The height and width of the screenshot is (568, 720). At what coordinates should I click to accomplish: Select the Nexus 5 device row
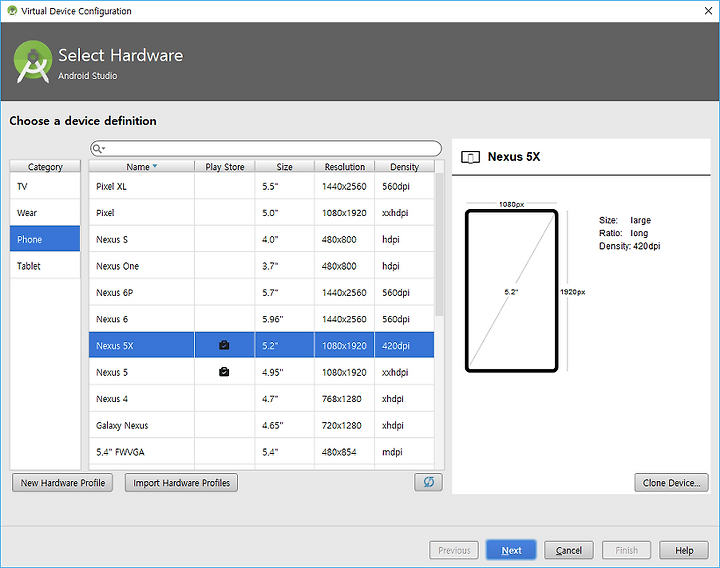[261, 372]
